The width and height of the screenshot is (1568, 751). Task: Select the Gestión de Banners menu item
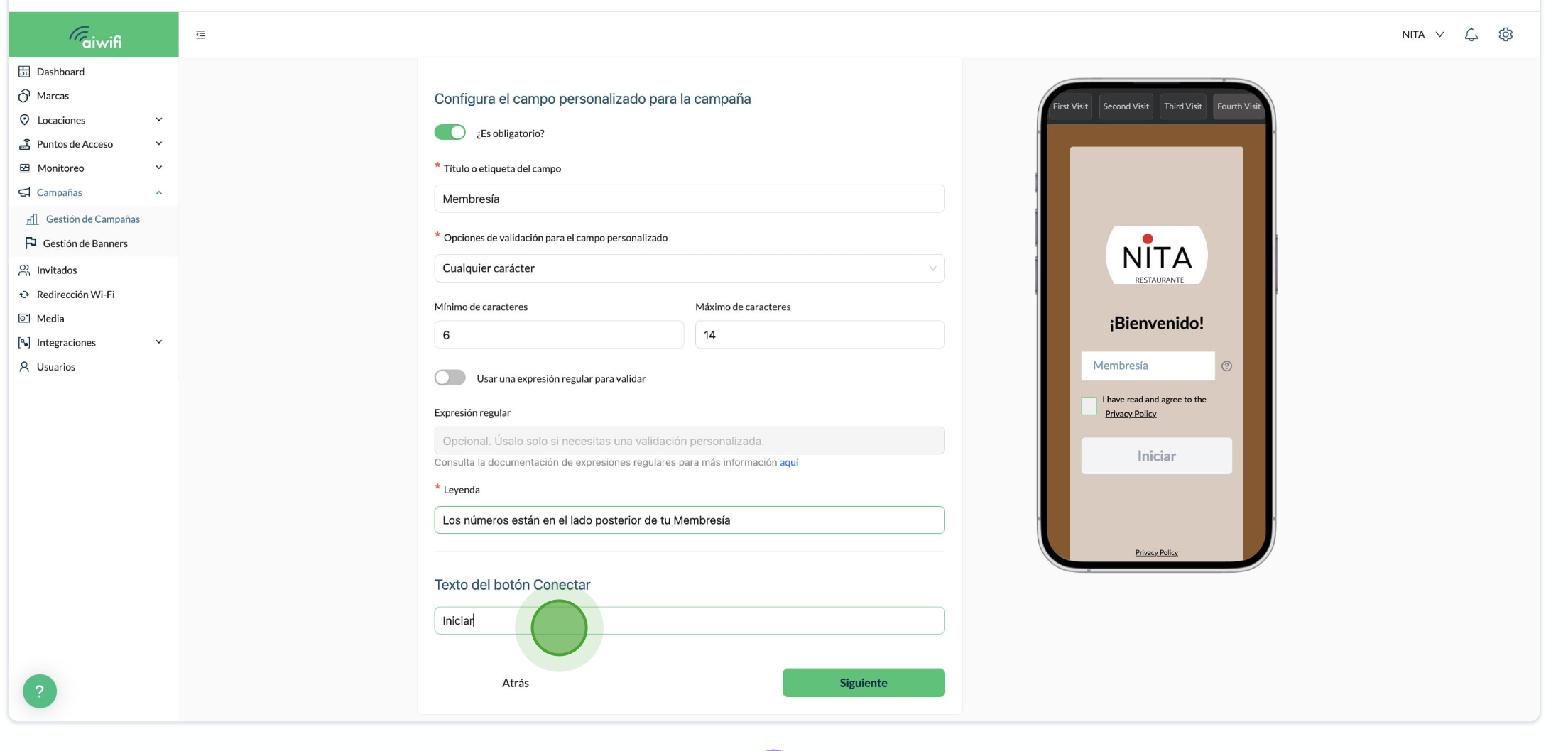pos(85,243)
